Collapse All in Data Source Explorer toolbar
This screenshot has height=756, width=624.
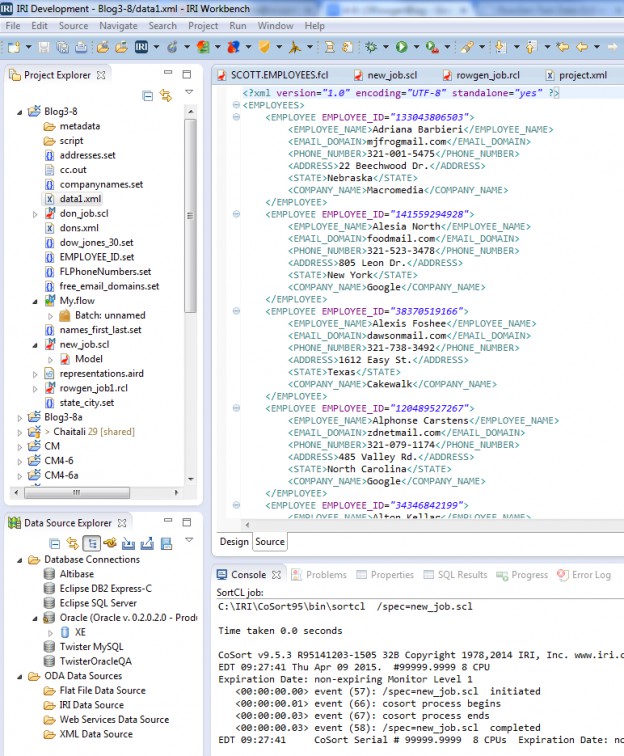click(x=55, y=544)
